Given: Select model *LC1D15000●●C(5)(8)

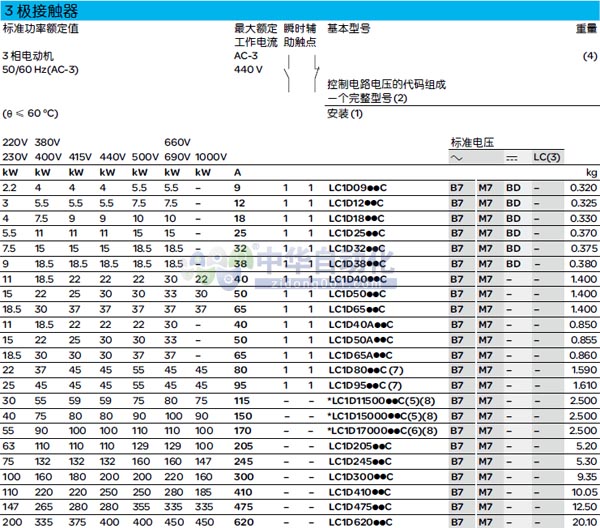Looking at the screenshot, I should point(382,416).
